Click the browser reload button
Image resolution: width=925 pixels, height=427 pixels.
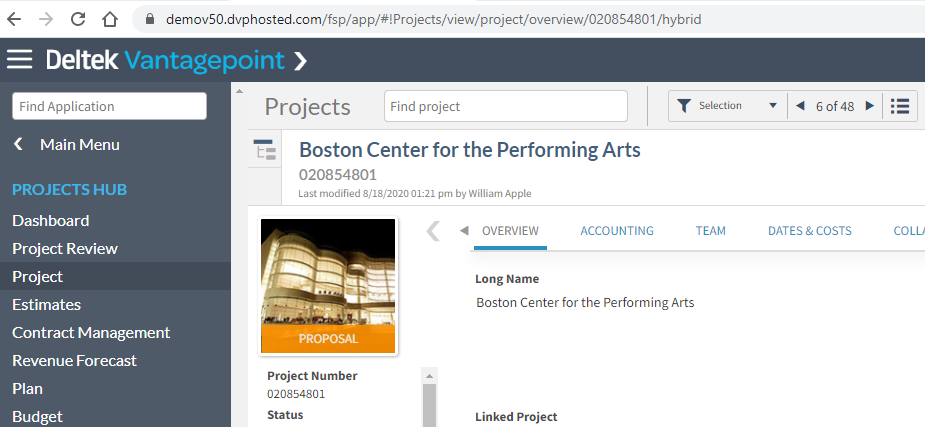pyautogui.click(x=77, y=19)
